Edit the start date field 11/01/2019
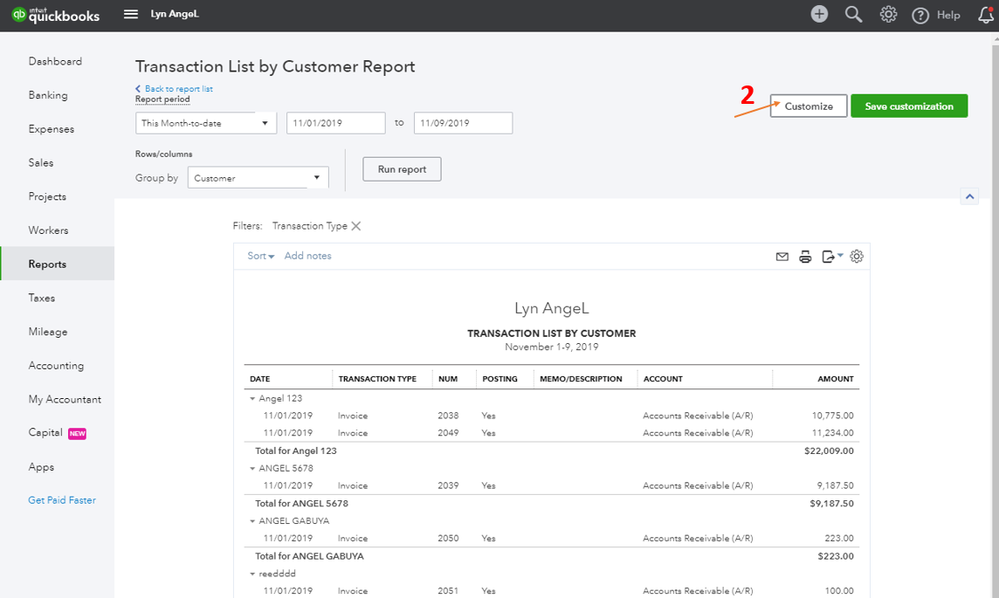Screen dimensions: 999x598 336,123
